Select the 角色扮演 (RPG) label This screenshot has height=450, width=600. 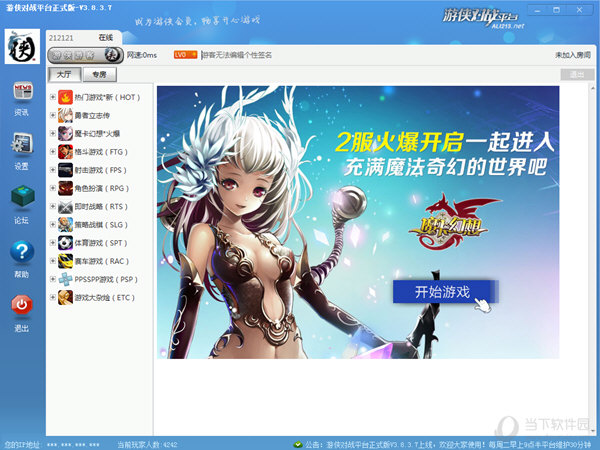(102, 188)
